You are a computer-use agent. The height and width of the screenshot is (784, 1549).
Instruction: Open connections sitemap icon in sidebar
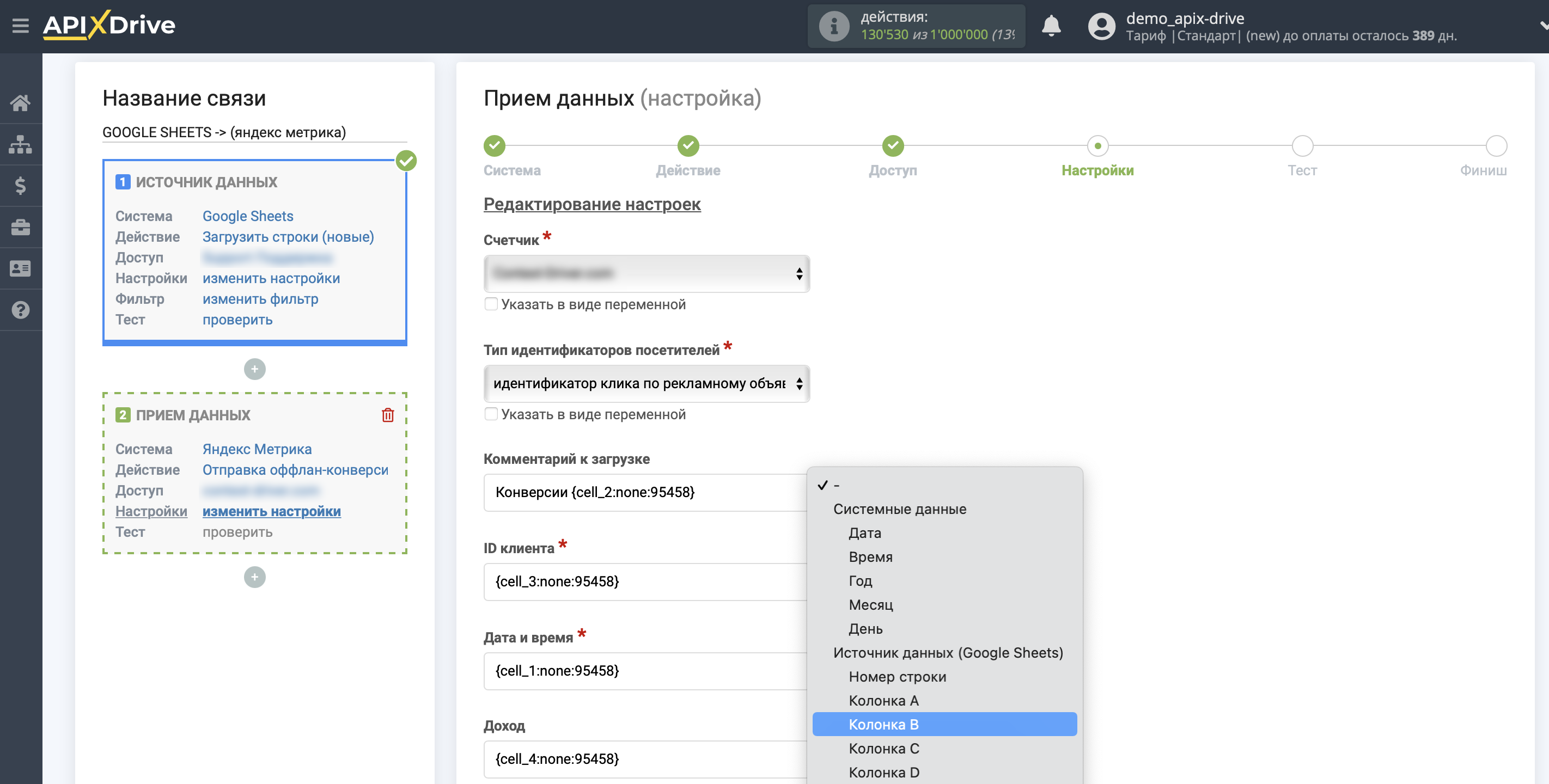coord(21,144)
